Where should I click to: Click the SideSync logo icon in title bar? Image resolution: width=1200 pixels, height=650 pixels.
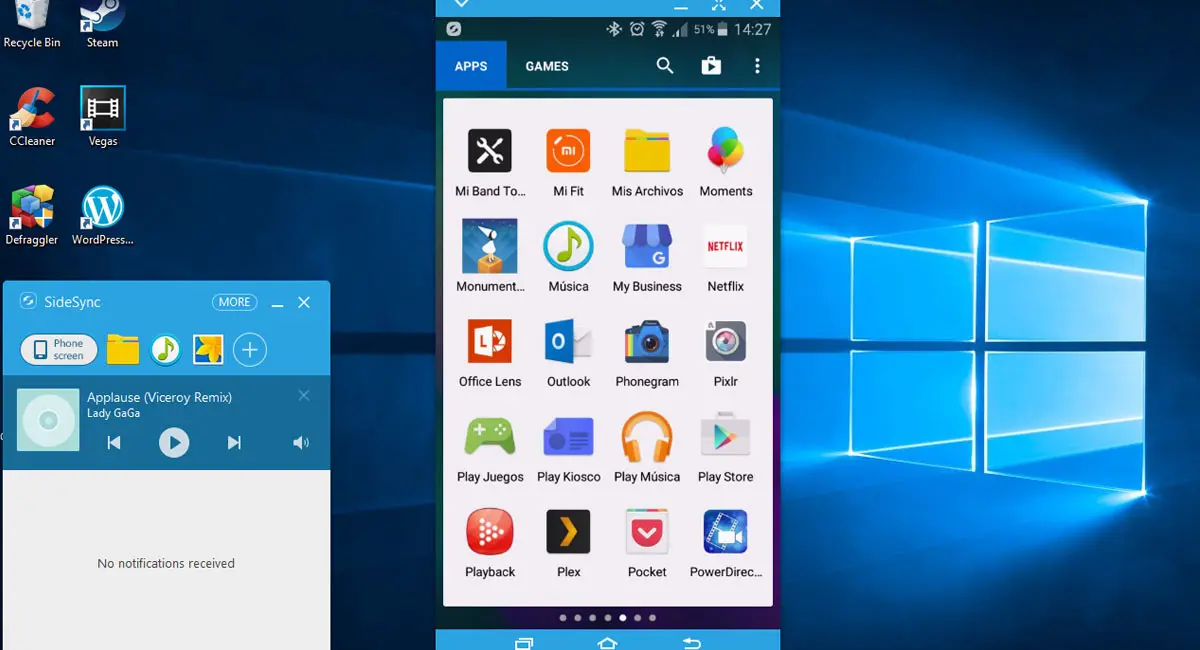click(29, 302)
